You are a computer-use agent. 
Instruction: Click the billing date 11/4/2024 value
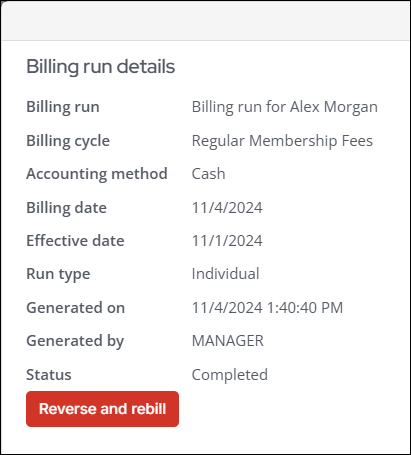pyautogui.click(x=227, y=207)
